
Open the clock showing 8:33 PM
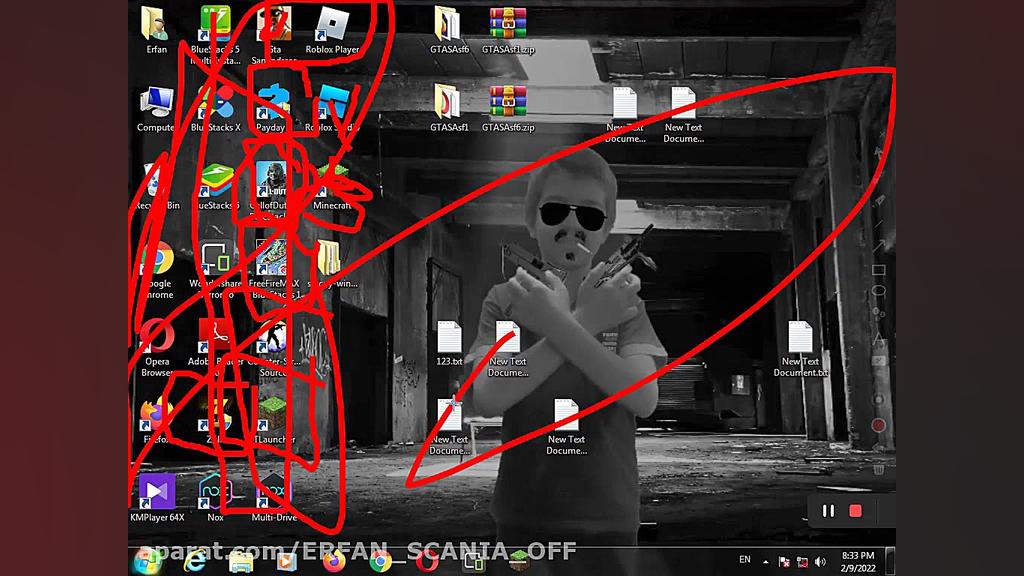(857, 562)
